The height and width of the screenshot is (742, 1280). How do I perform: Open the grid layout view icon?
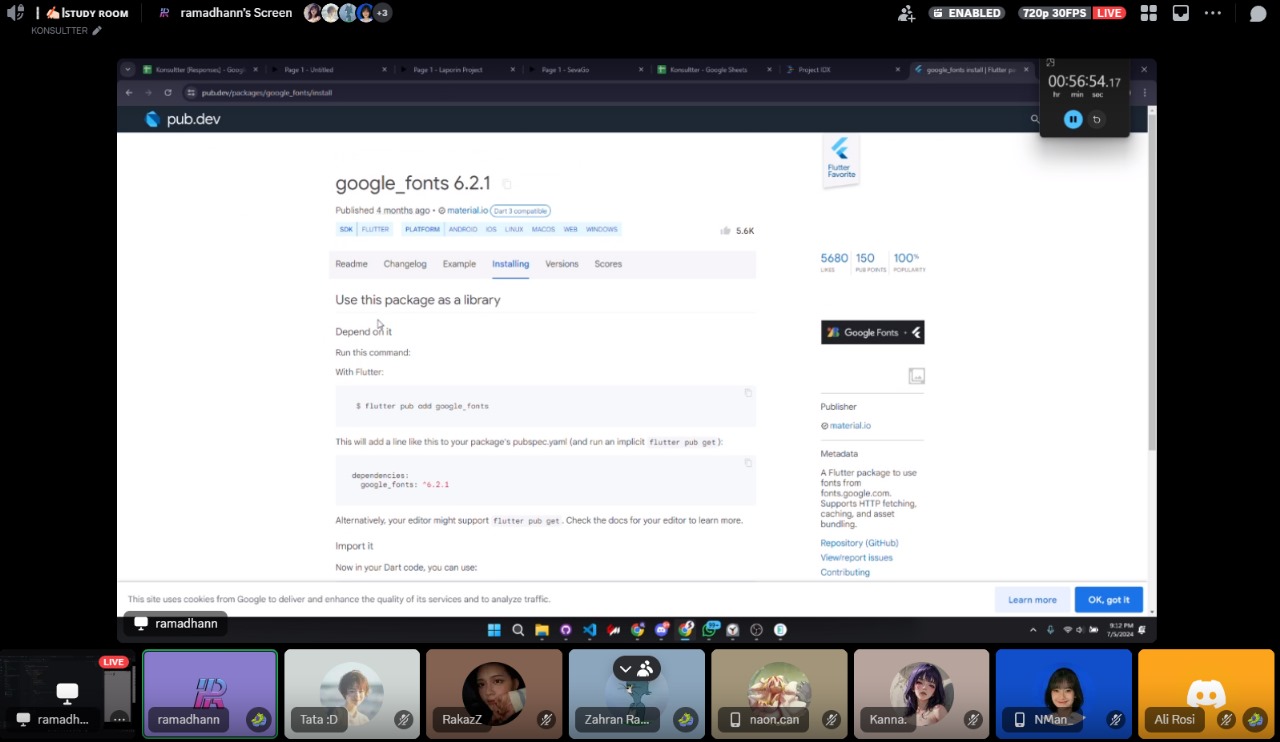(x=1149, y=13)
